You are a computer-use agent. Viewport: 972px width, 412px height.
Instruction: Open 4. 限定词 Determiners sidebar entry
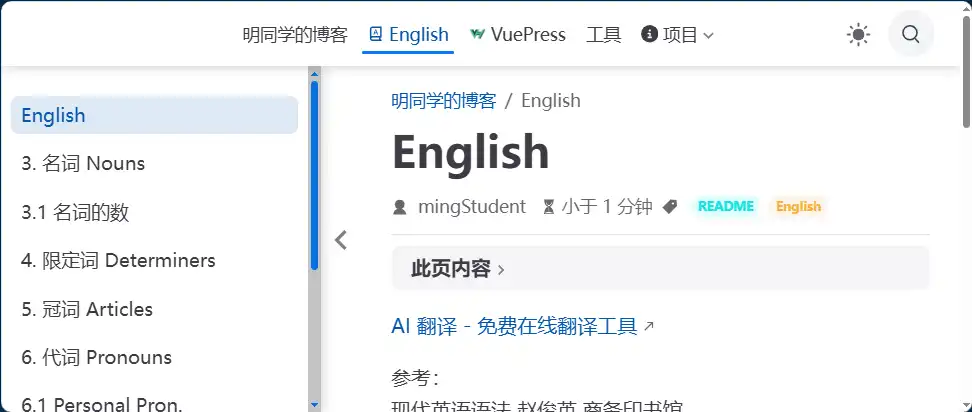118,260
